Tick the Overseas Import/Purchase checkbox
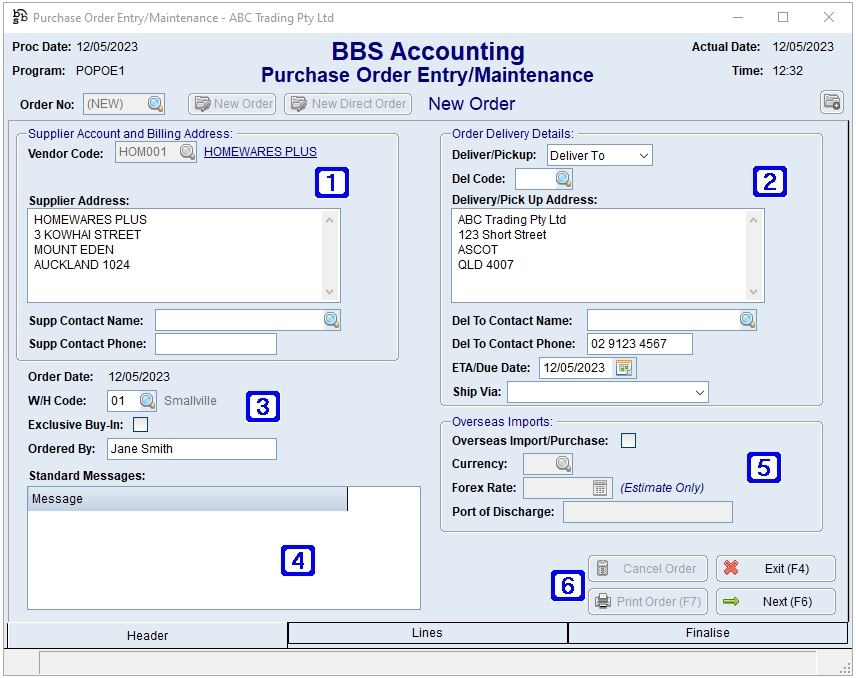The width and height of the screenshot is (856, 678). pos(628,441)
